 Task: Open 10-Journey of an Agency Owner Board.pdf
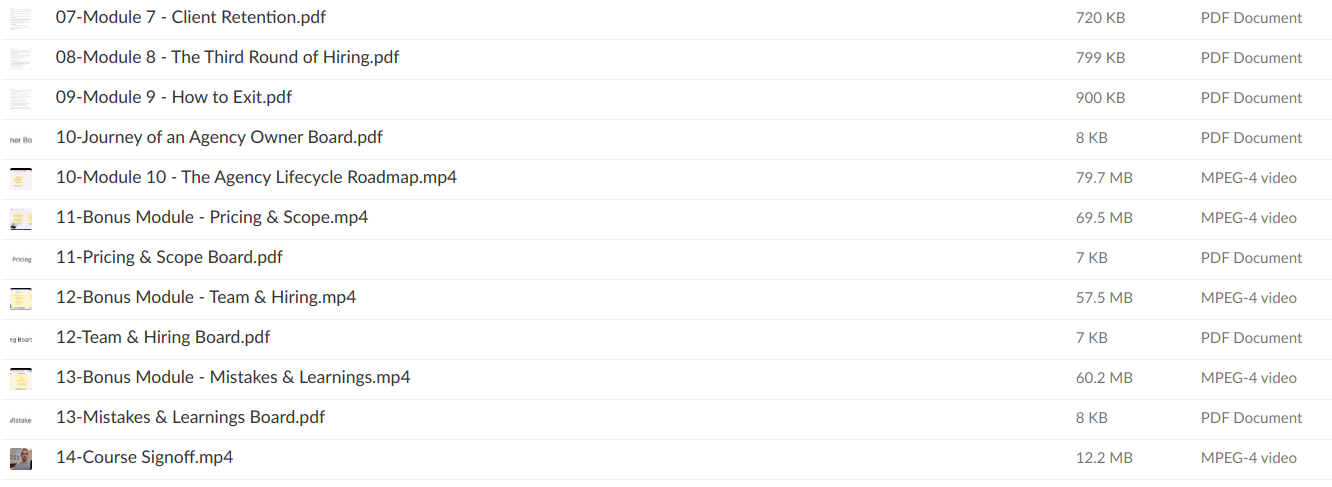click(219, 138)
